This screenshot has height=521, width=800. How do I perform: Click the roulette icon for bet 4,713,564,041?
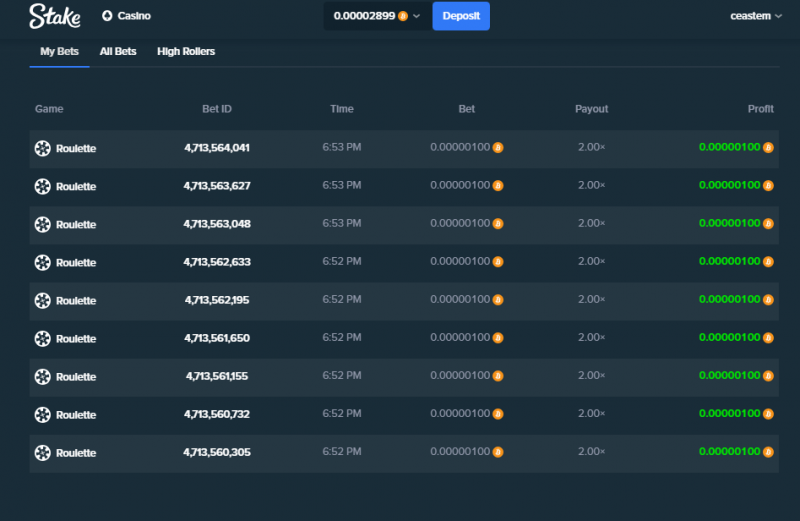click(42, 148)
